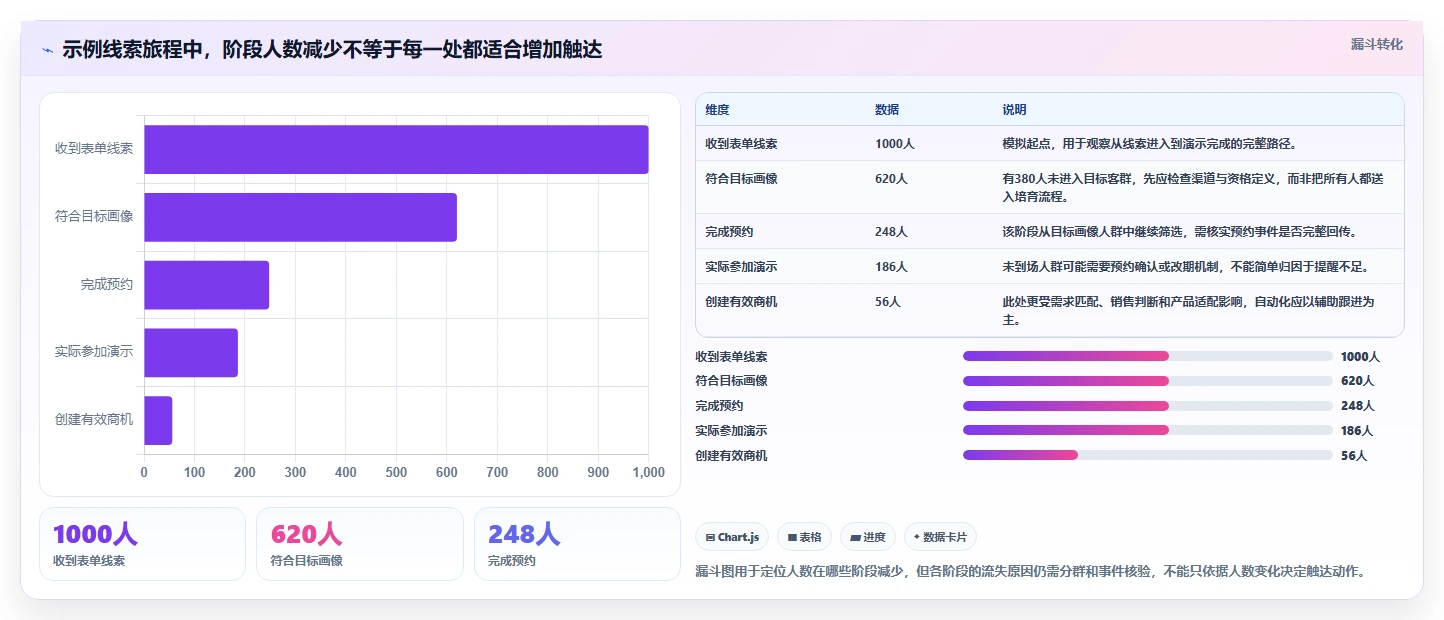Click the 符合目标画像 y-axis label in the chart
The image size is (1444, 620).
coord(94,217)
